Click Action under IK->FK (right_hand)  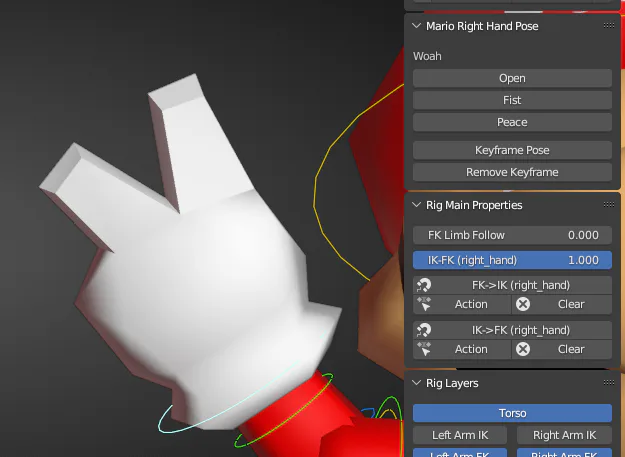click(462, 349)
